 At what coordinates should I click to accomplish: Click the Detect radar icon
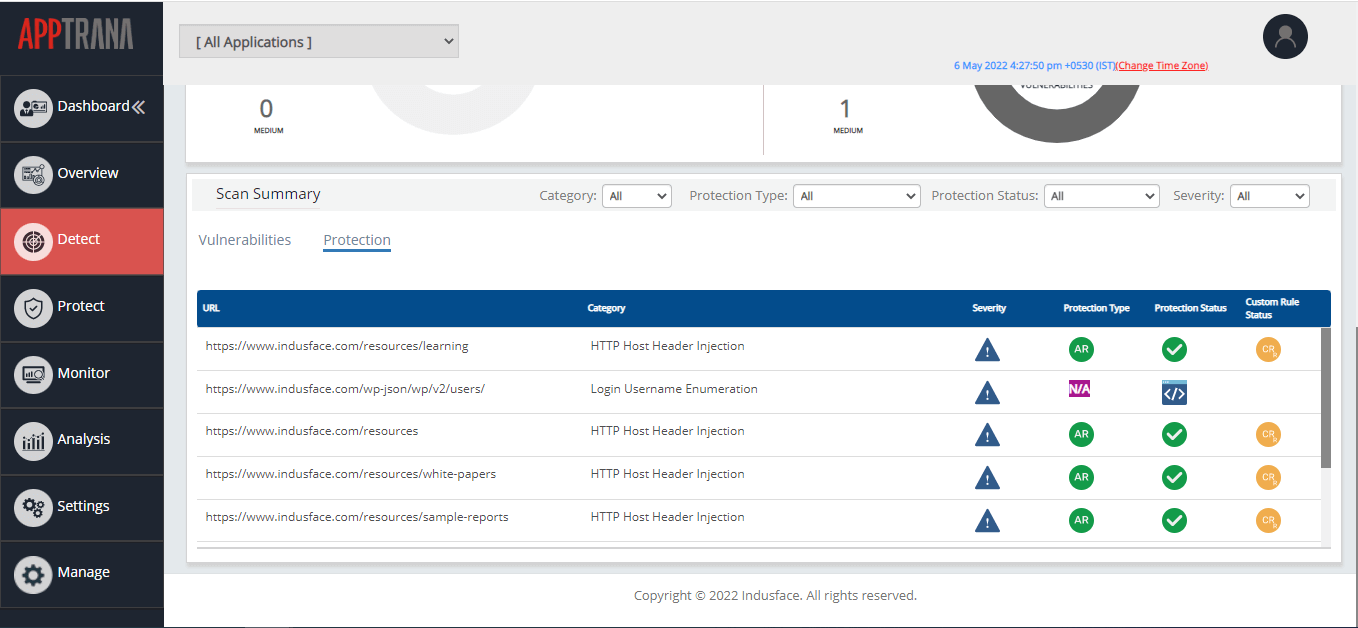(34, 240)
